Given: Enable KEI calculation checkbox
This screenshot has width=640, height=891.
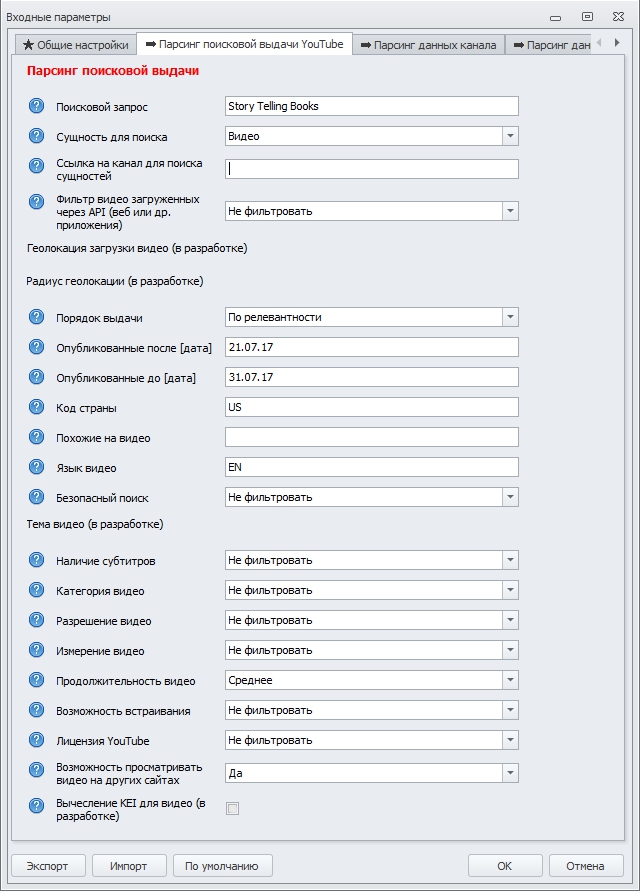Looking at the screenshot, I should coord(232,810).
